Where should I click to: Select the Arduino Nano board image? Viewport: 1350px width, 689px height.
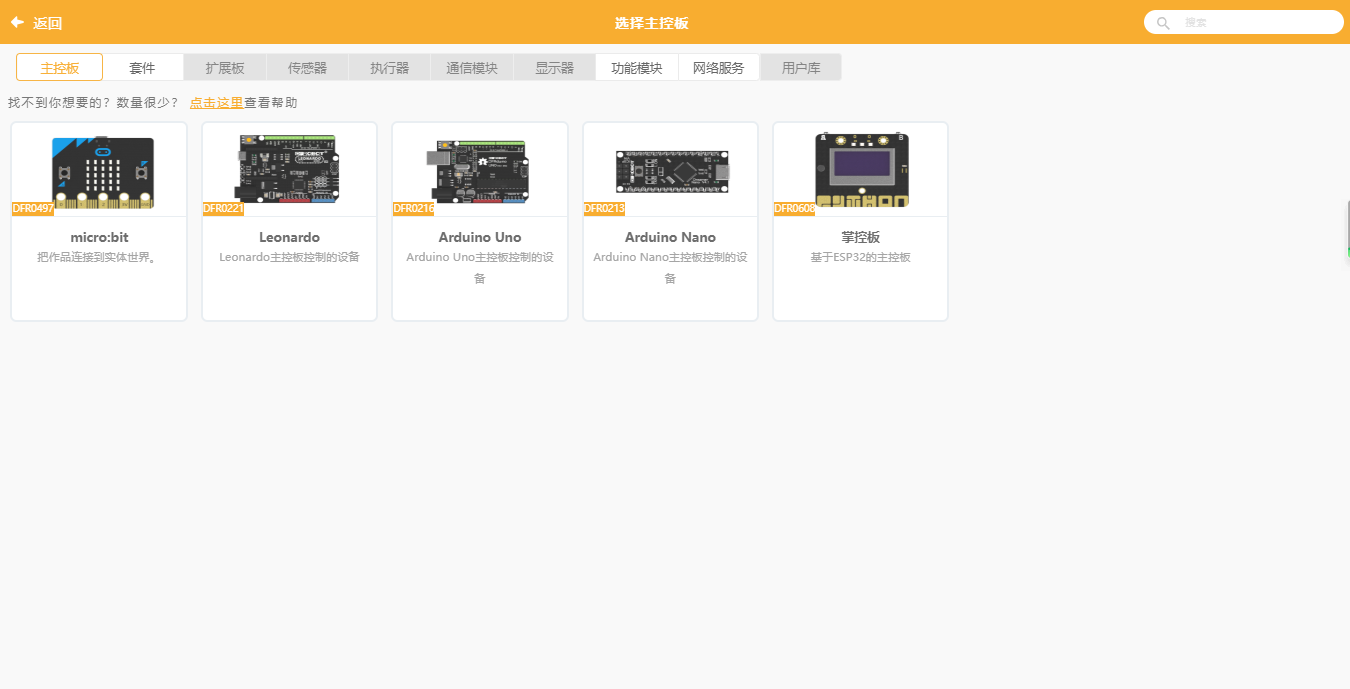(x=672, y=171)
